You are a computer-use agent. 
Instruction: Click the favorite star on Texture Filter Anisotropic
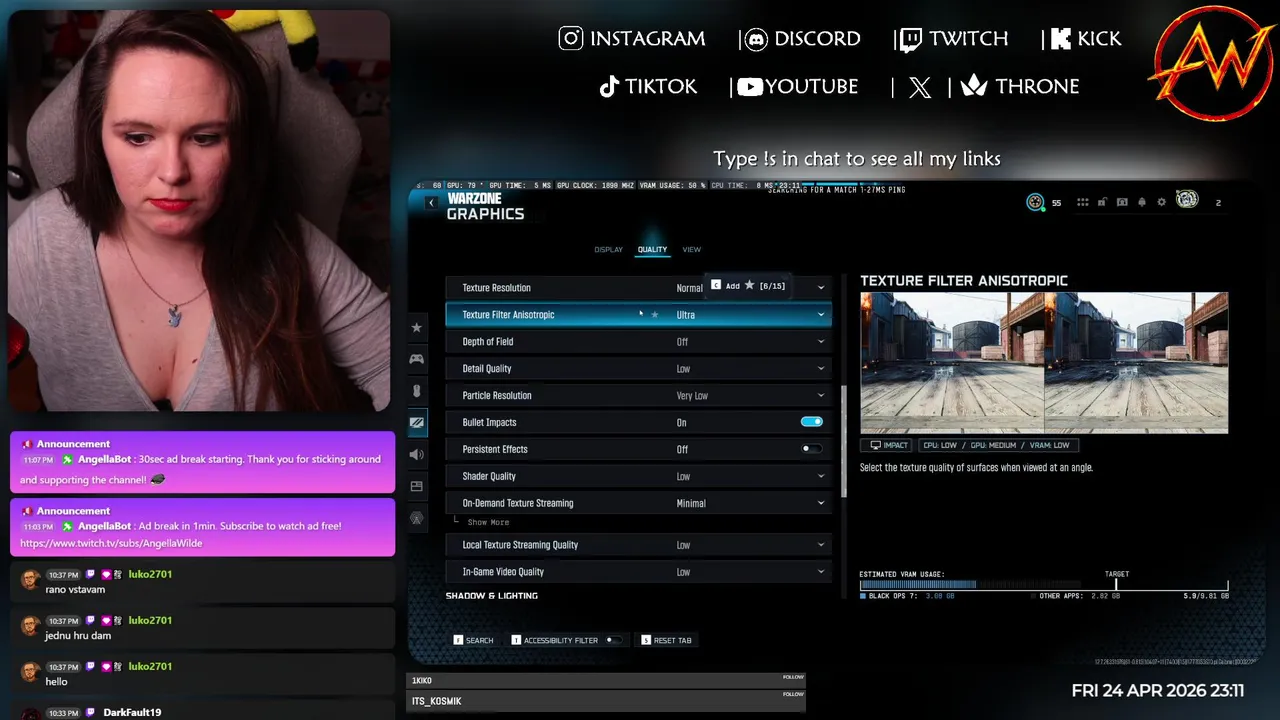[x=655, y=315]
